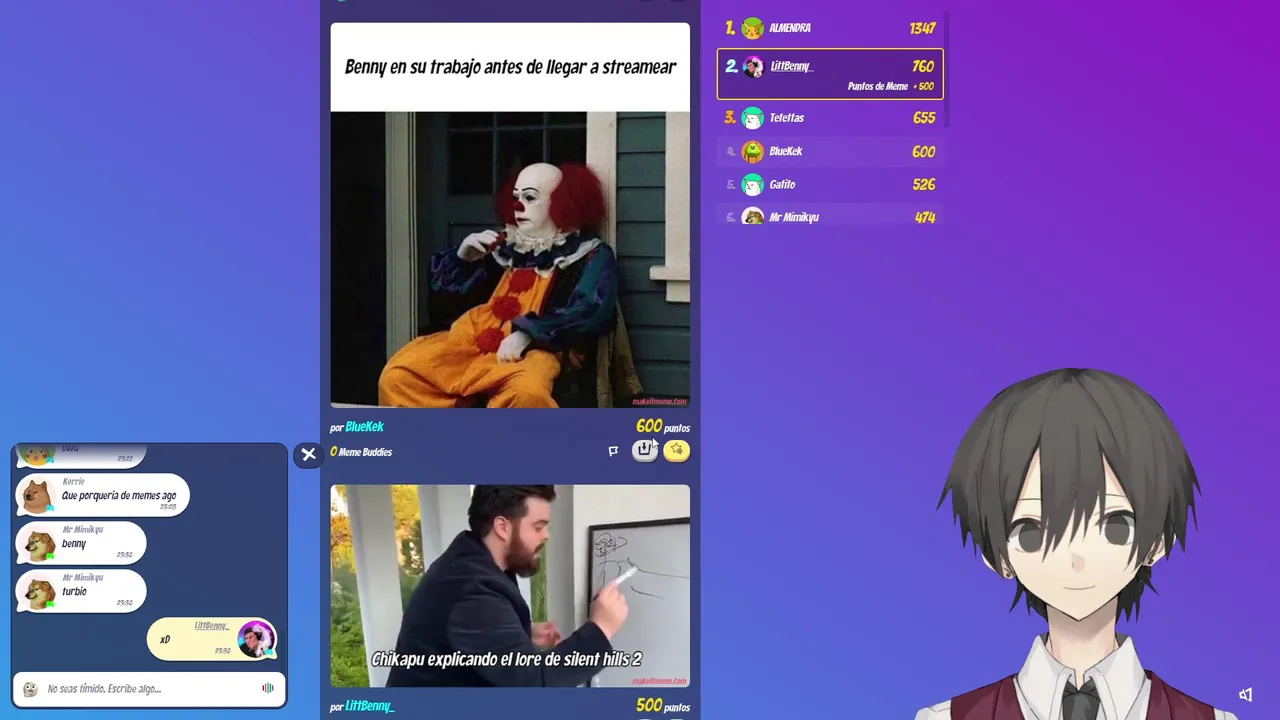Click the chat message 'Que porqueria de memes ago'
1280x720 pixels.
click(119, 496)
